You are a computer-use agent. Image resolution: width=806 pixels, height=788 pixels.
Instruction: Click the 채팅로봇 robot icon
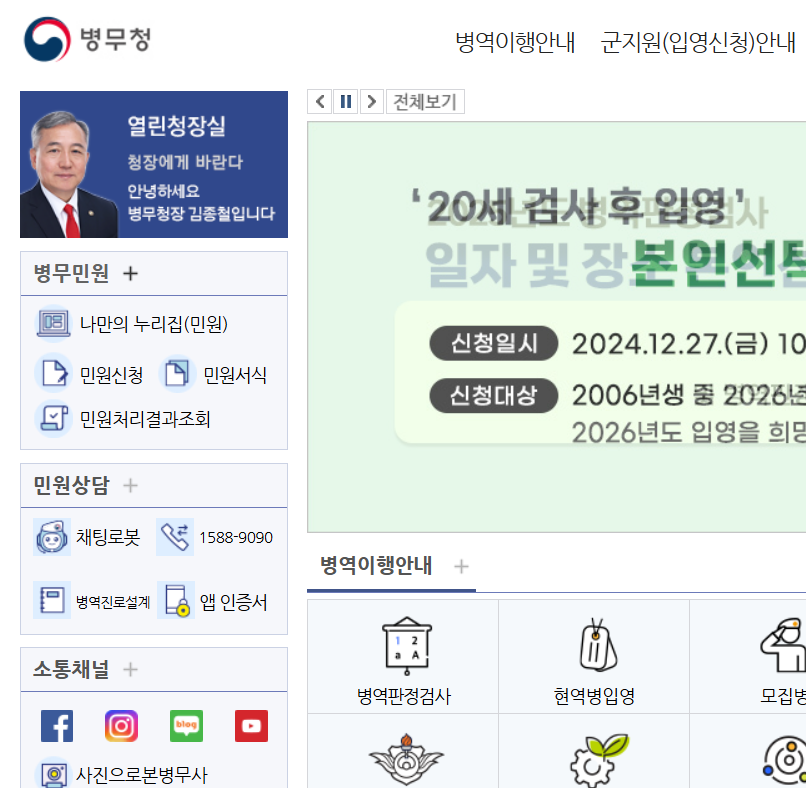coord(52,537)
